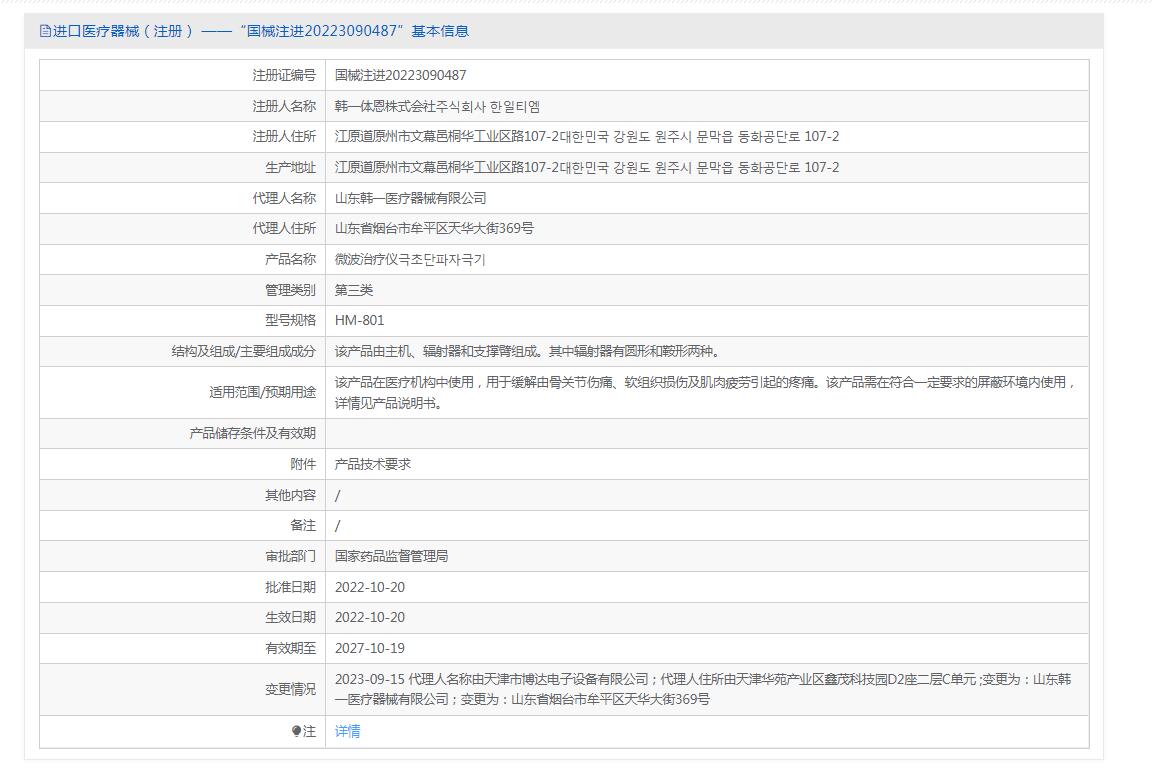This screenshot has width=1153, height=782.
Task: Select registration number value 国械注进20223090487
Action: pos(400,75)
